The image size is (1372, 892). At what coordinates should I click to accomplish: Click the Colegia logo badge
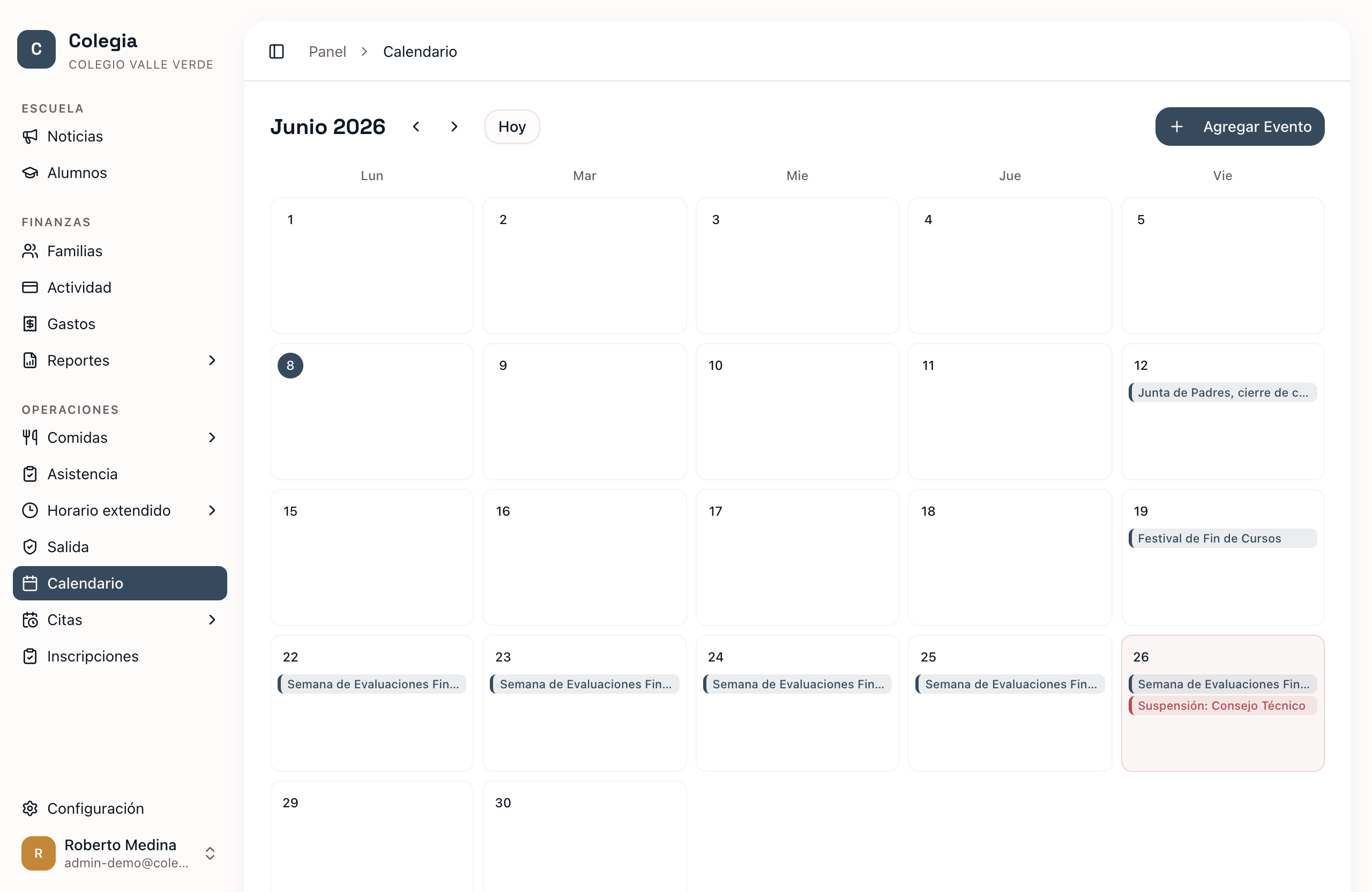tap(36, 49)
